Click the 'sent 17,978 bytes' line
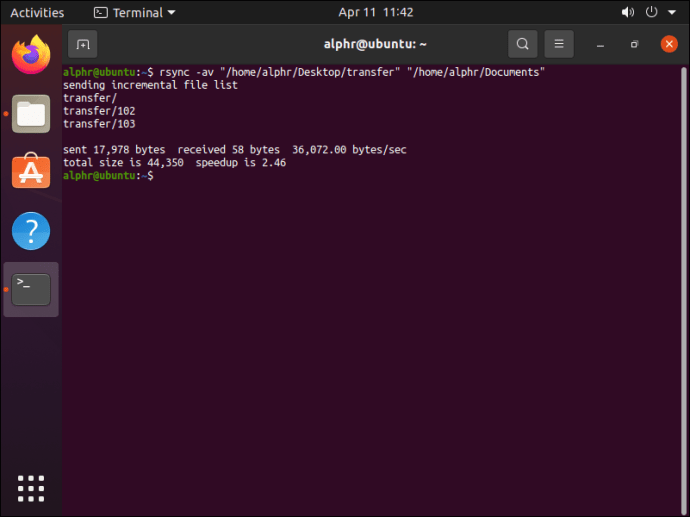 click(x=235, y=150)
